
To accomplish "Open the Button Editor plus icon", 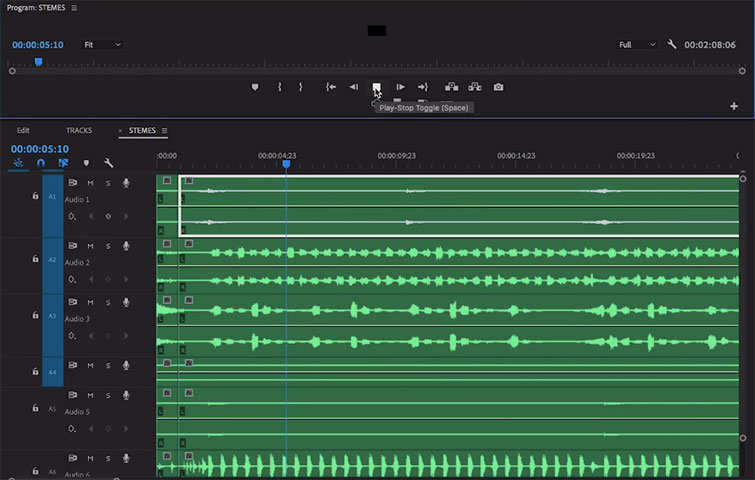I will coord(734,106).
